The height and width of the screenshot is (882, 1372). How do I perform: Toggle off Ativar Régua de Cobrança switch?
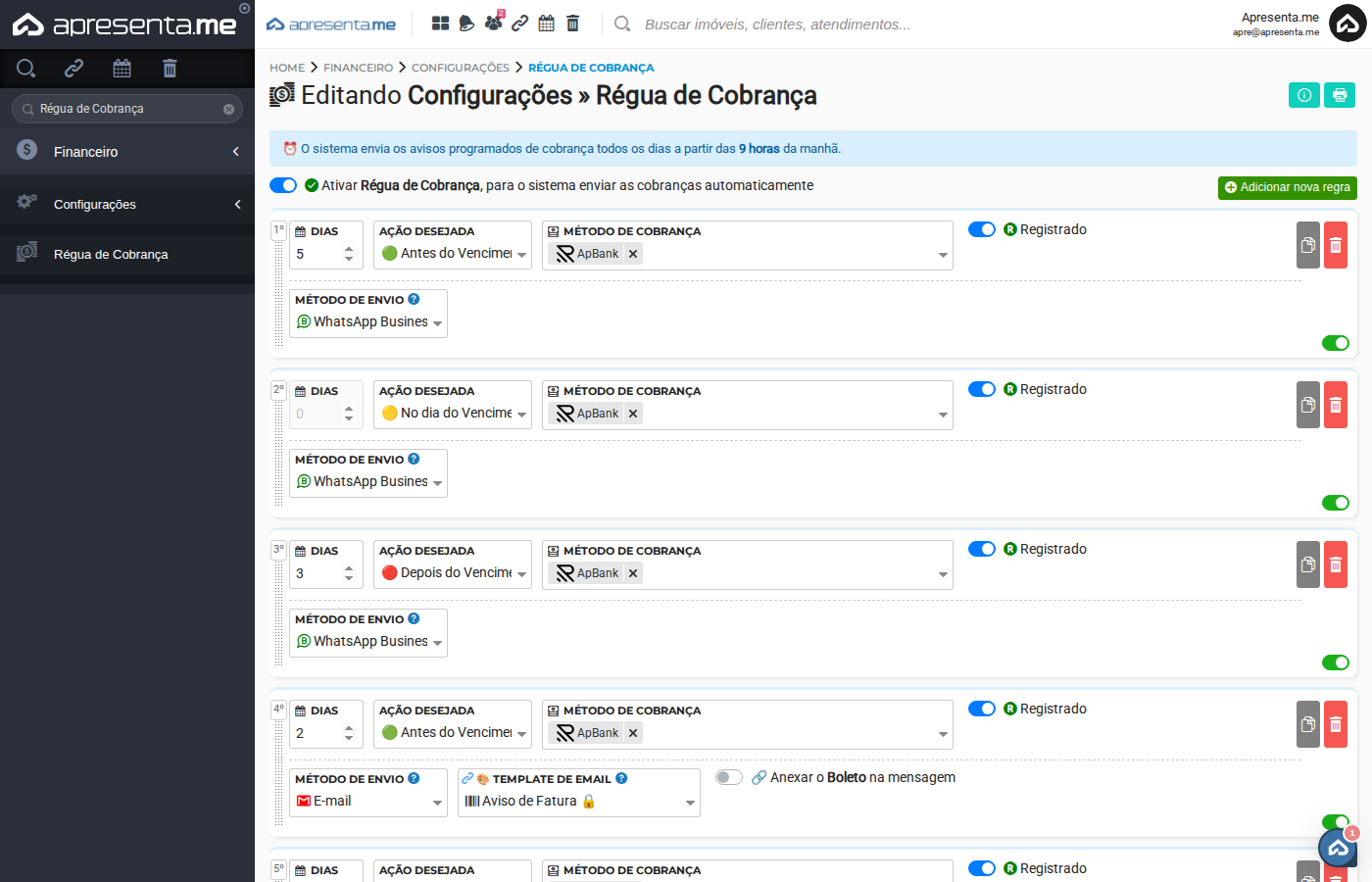283,184
